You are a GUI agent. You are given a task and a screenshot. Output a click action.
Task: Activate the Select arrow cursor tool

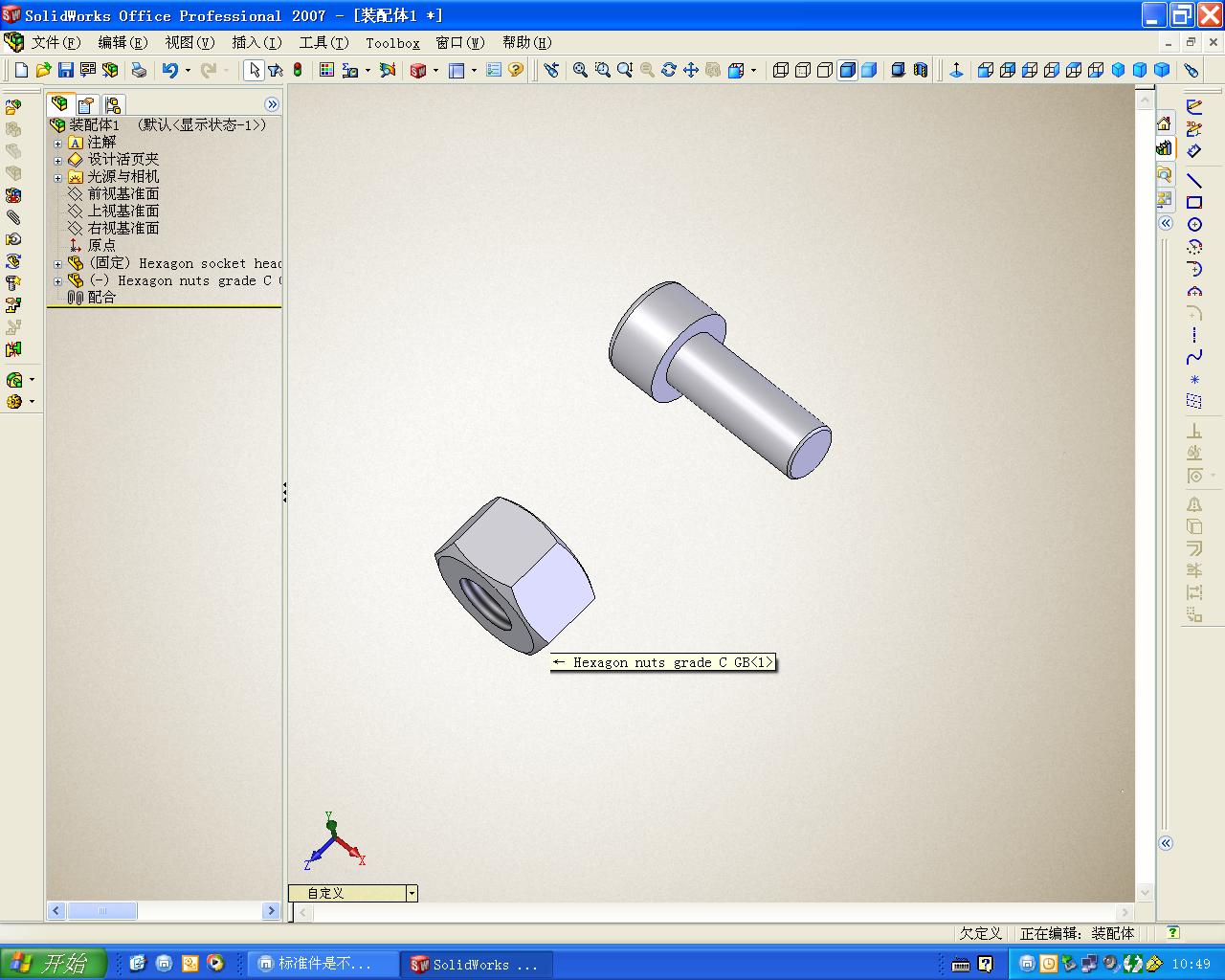coord(254,70)
